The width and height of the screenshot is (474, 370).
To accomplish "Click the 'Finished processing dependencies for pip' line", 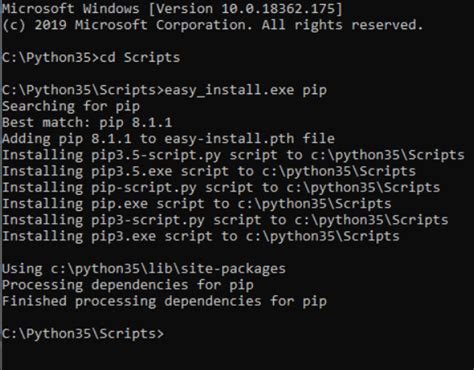I will [x=164, y=301].
